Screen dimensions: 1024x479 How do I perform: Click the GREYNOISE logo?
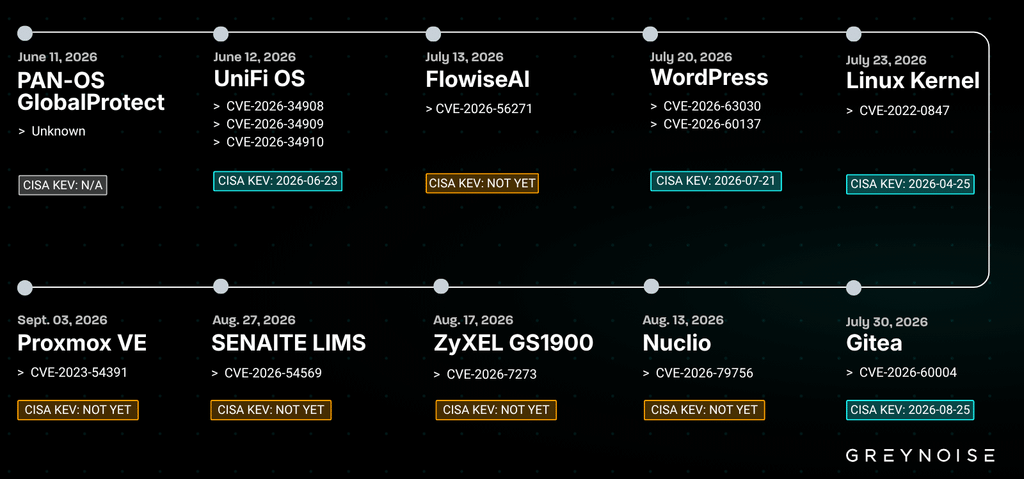click(x=920, y=455)
